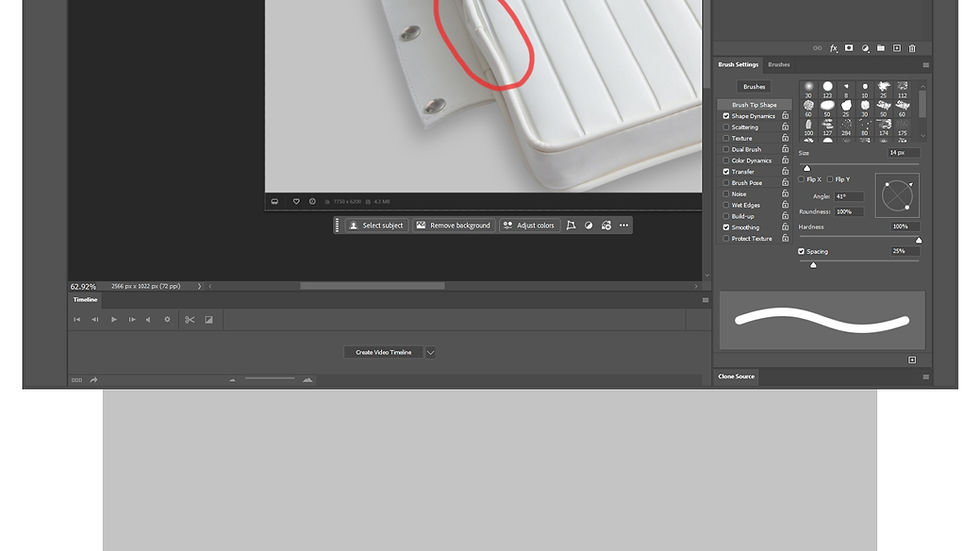The image size is (980, 551).
Task: Enable Wet Edges checkbox
Action: pos(726,205)
